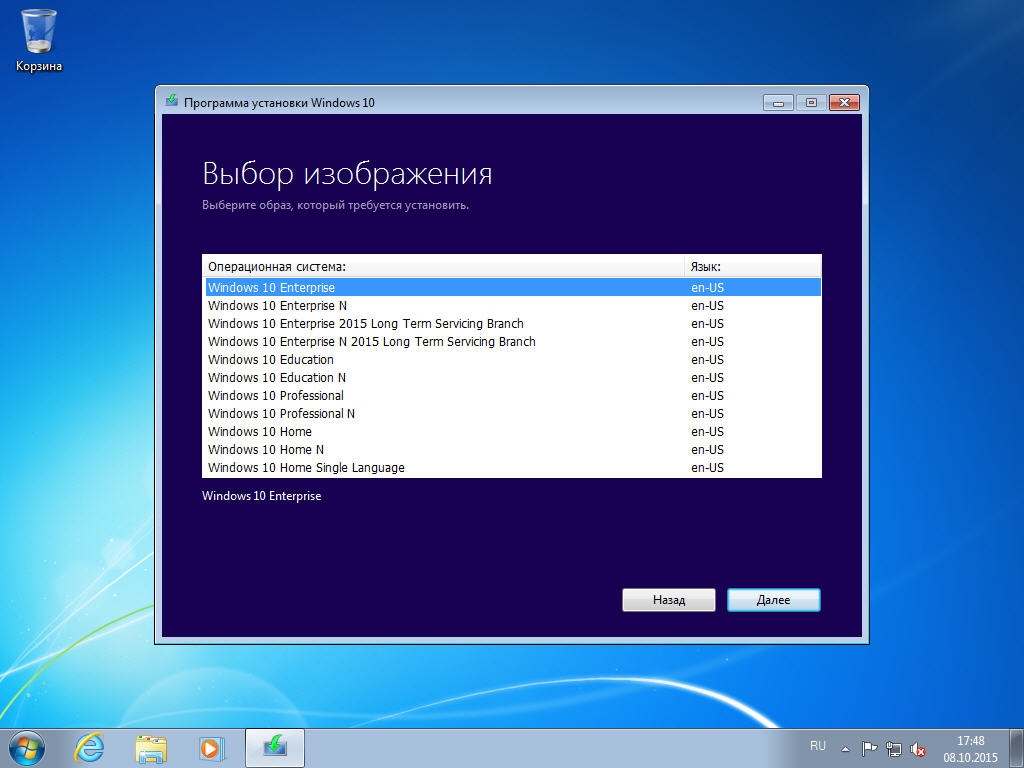Select Windows 10 Home N

[513, 449]
